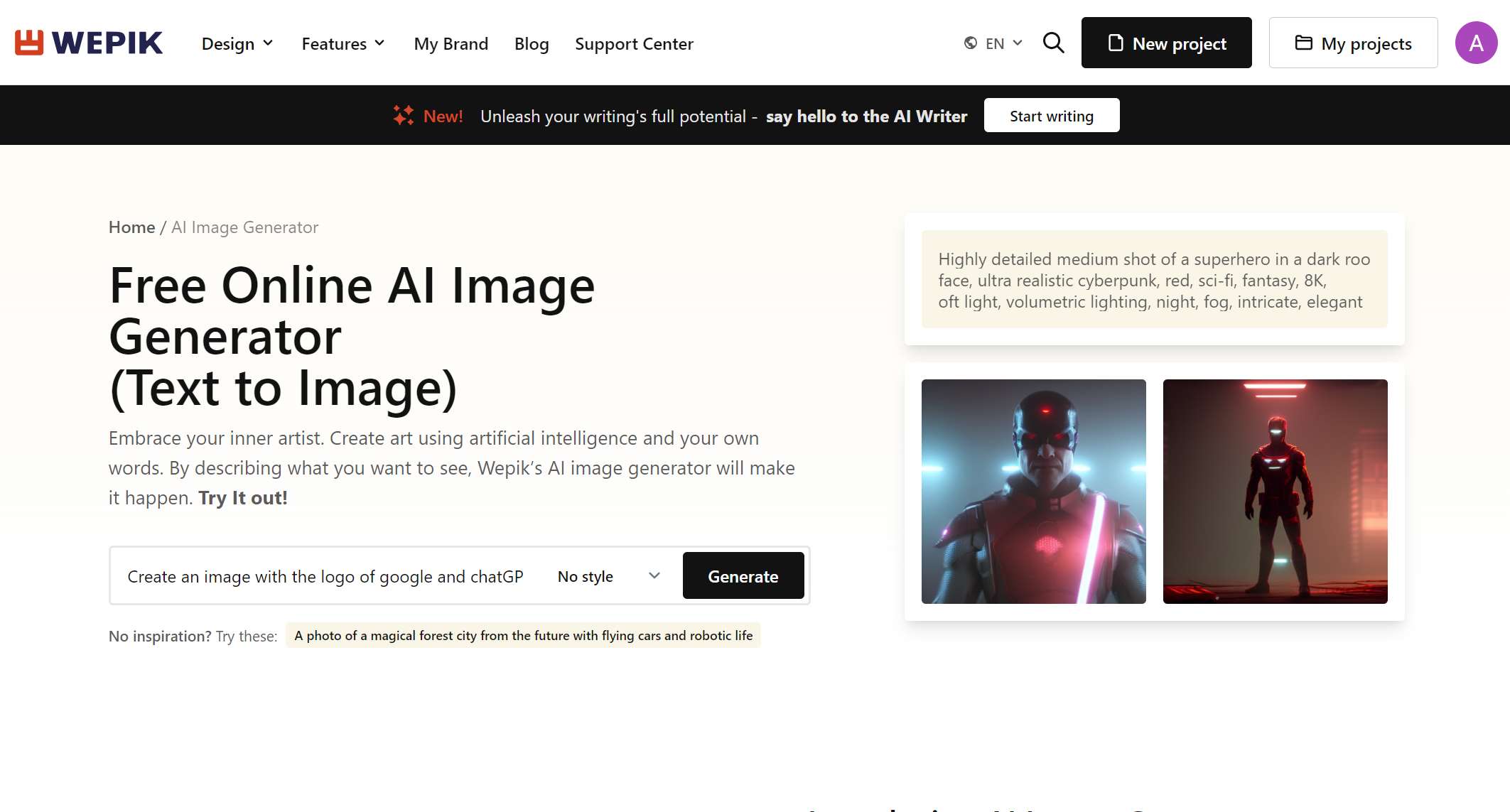Select the magical forest city suggestion
Screen dimensions: 1510x812
tap(523, 636)
